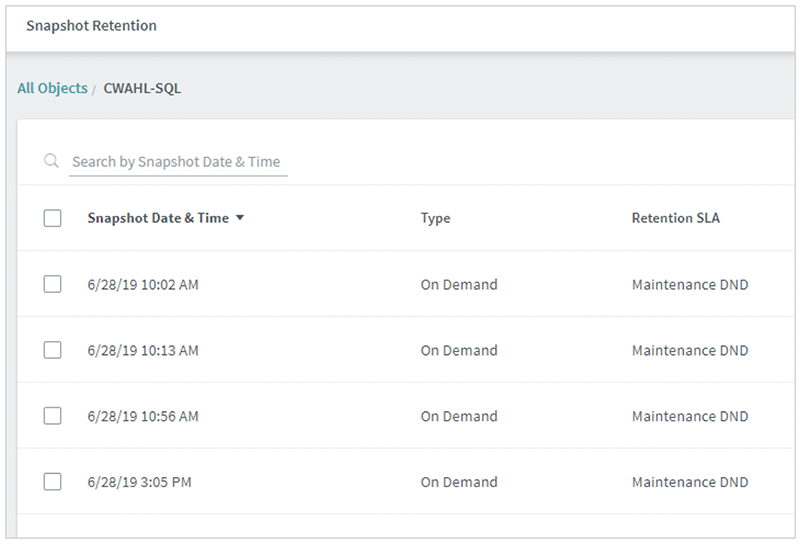Click Maintenance DND in the 10:13 AM row
This screenshot has height=545, width=800.
[x=690, y=351]
